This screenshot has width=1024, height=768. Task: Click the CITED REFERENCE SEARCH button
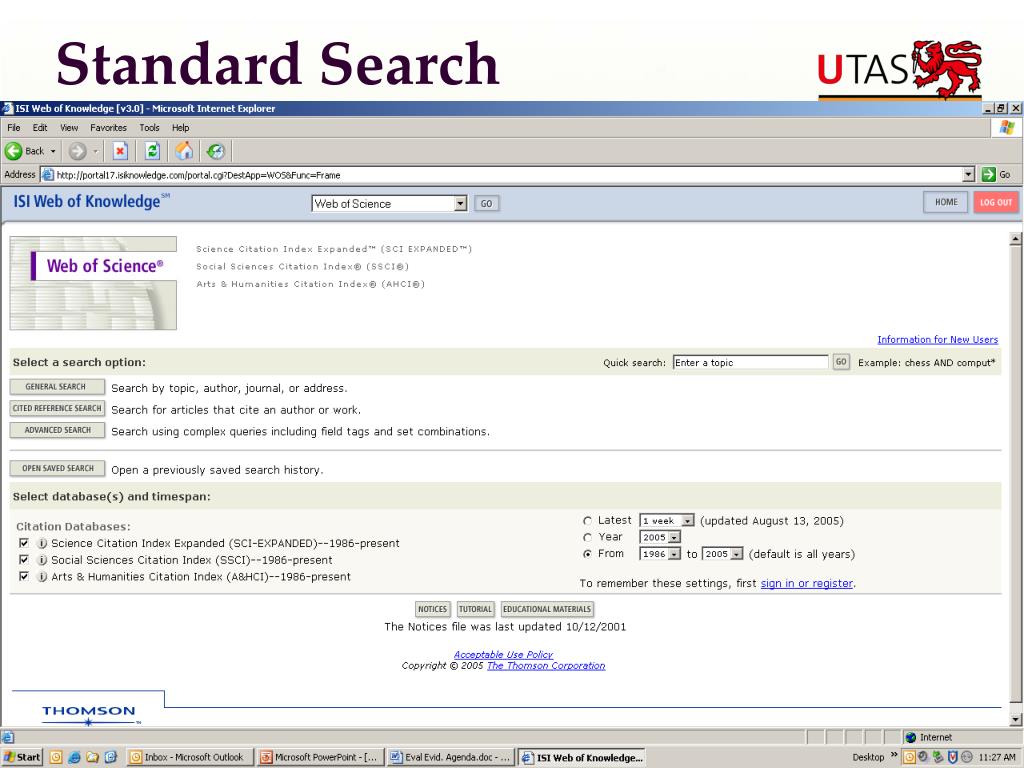(57, 408)
